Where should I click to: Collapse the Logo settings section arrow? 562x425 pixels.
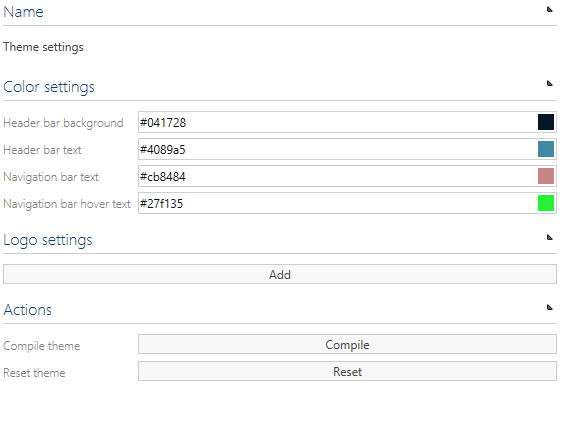click(549, 237)
